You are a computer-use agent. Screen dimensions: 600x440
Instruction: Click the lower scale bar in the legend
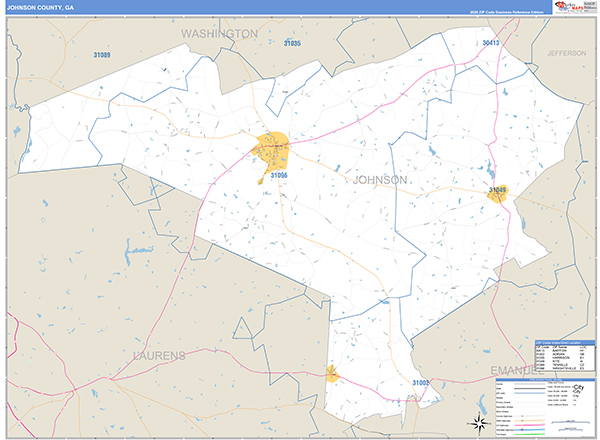click(571, 430)
